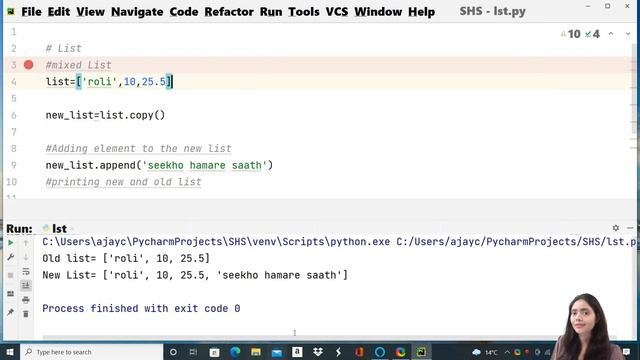
Task: Toggle soft-wrap in Run console
Action: [x=26, y=271]
